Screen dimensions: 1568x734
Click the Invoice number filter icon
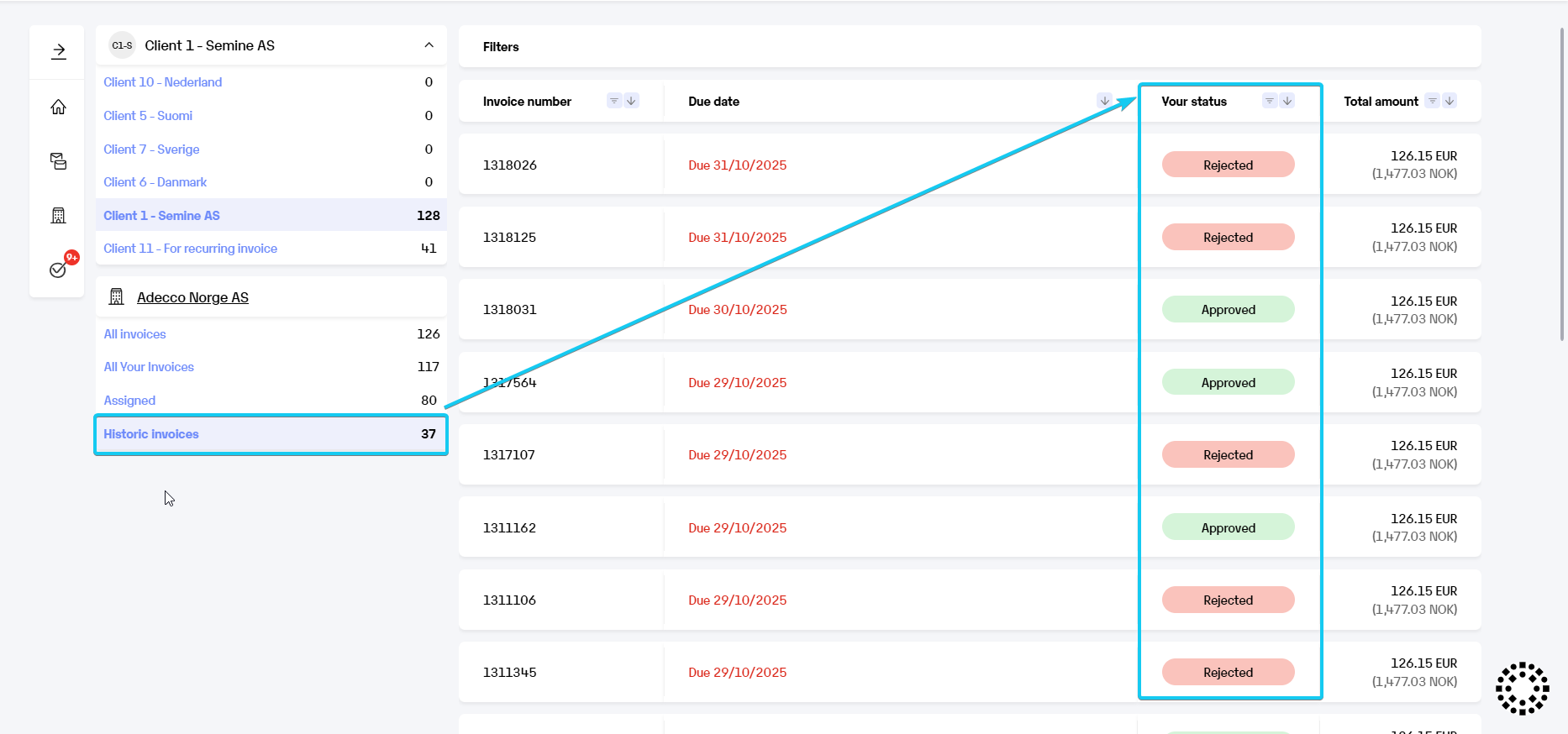[614, 101]
